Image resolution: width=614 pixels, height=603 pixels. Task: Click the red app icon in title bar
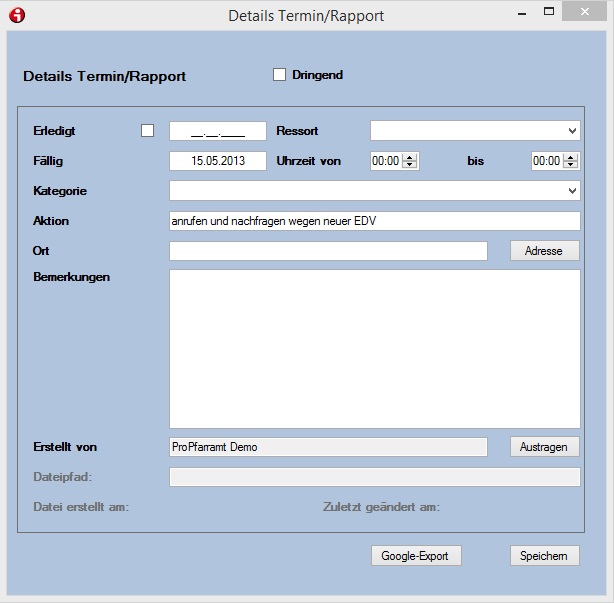(x=15, y=15)
